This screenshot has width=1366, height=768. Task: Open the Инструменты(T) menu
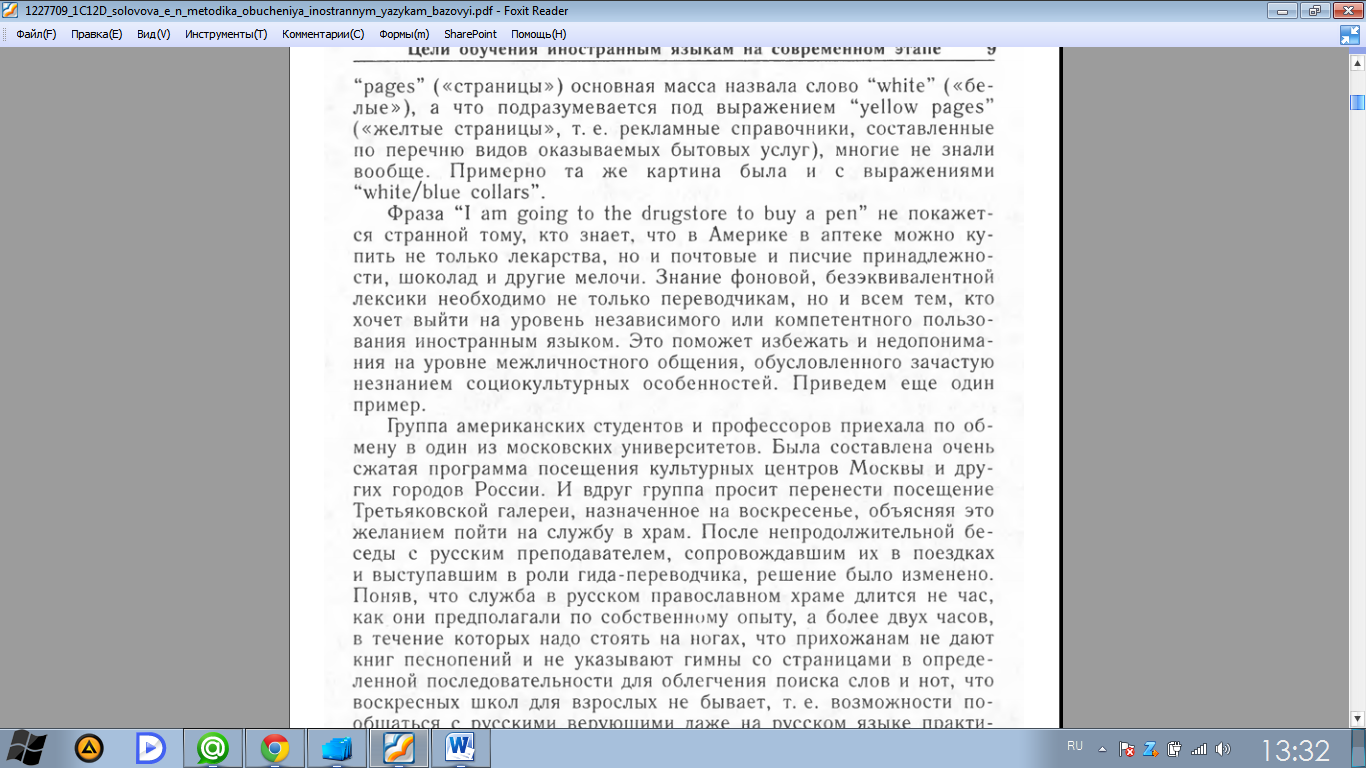pyautogui.click(x=226, y=34)
